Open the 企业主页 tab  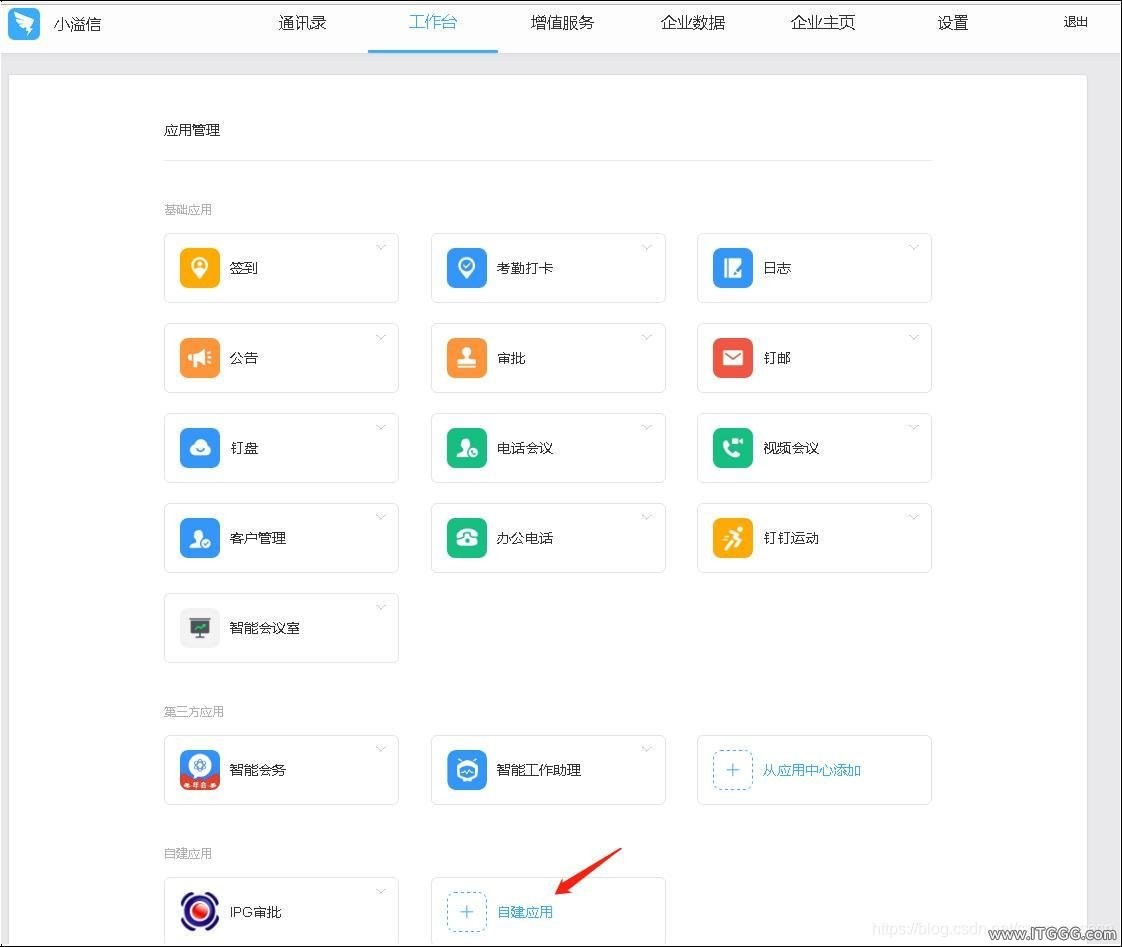pyautogui.click(x=823, y=23)
